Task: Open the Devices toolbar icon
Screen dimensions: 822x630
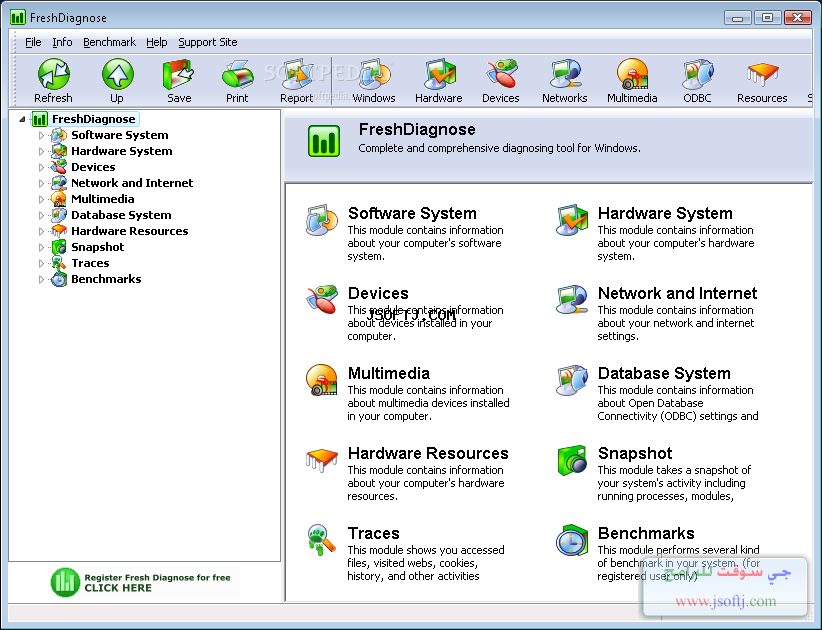Action: [501, 74]
